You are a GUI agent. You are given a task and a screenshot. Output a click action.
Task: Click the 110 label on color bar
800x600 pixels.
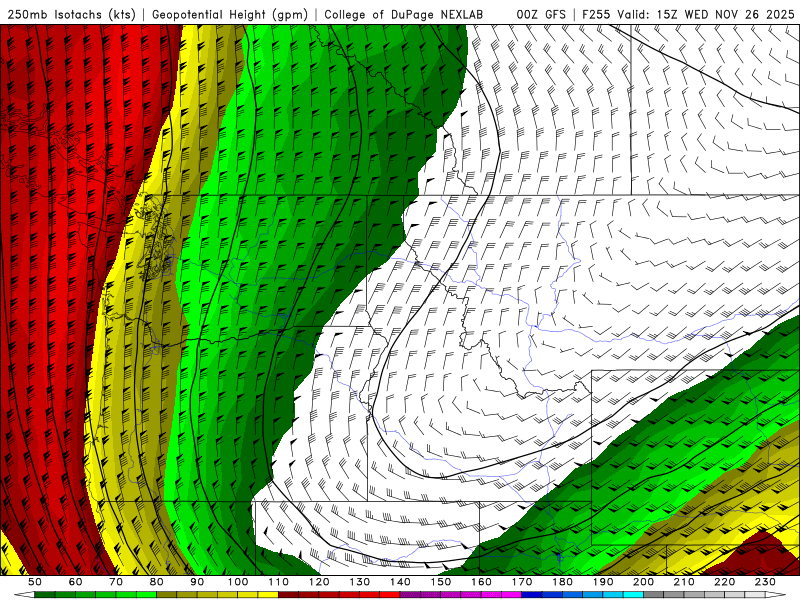click(278, 582)
